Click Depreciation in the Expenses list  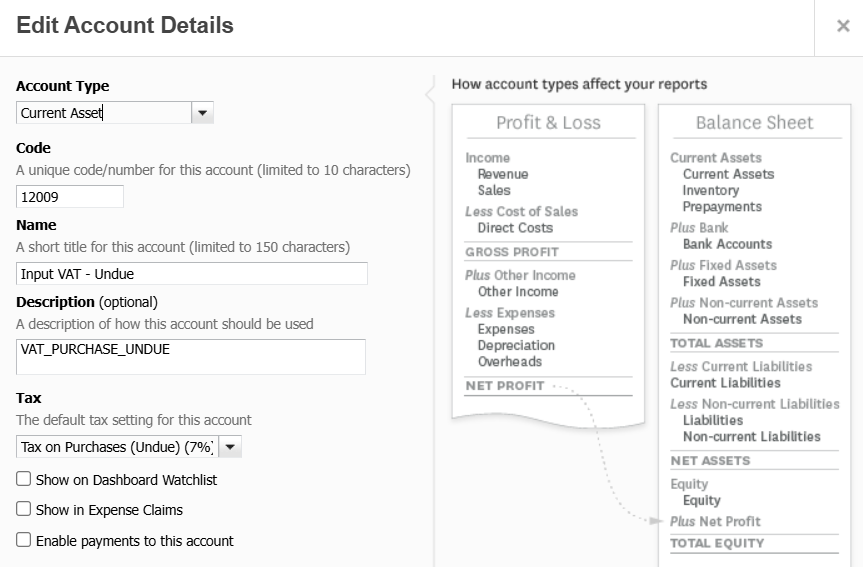pos(516,345)
